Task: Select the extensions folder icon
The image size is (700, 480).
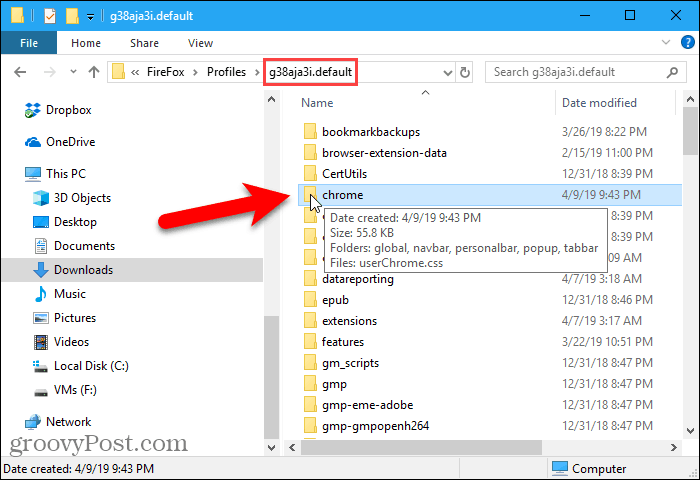Action: click(310, 321)
